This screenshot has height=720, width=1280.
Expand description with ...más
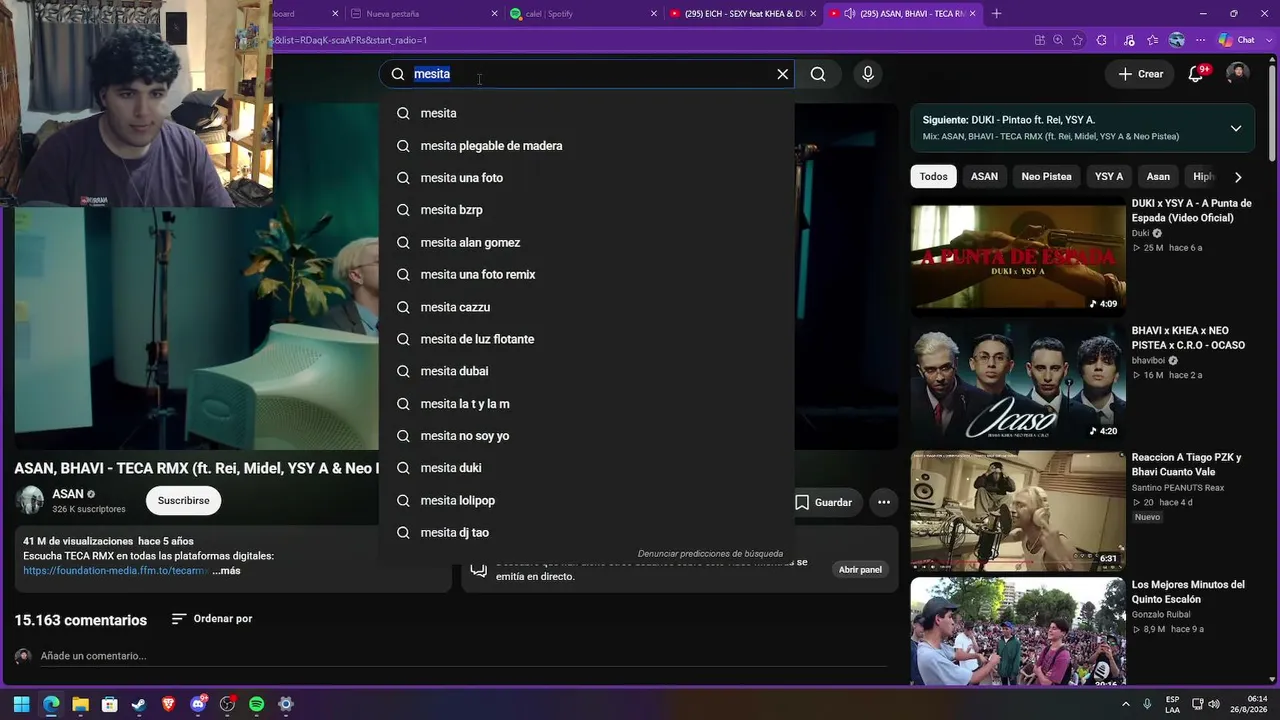[x=226, y=571]
